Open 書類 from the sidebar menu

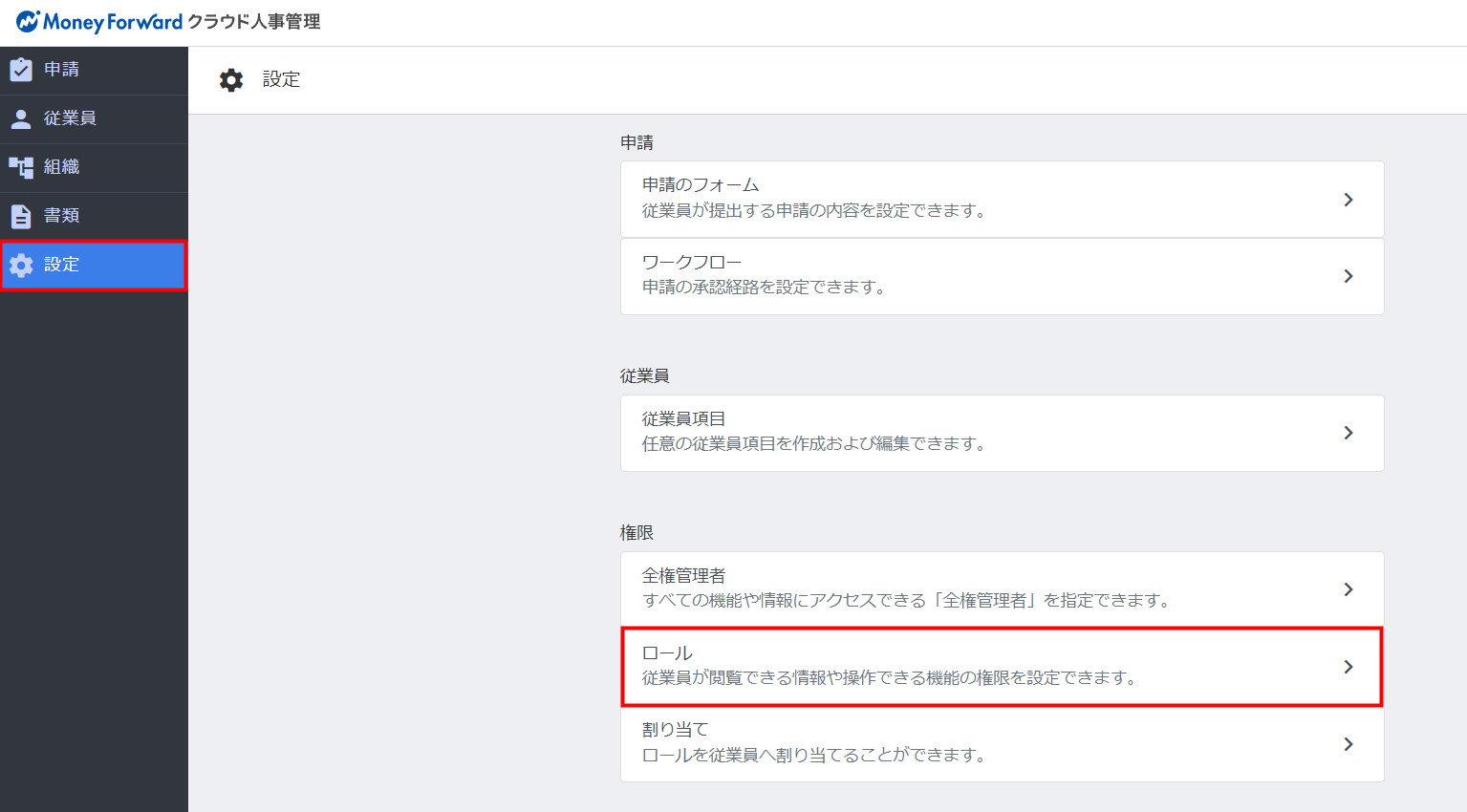(x=94, y=216)
